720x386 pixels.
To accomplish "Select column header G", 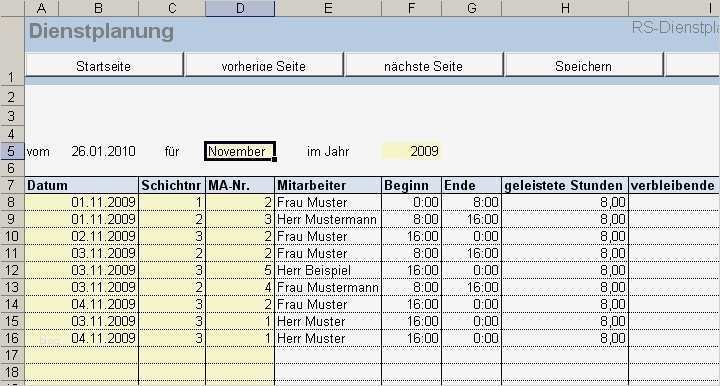I will (x=471, y=8).
